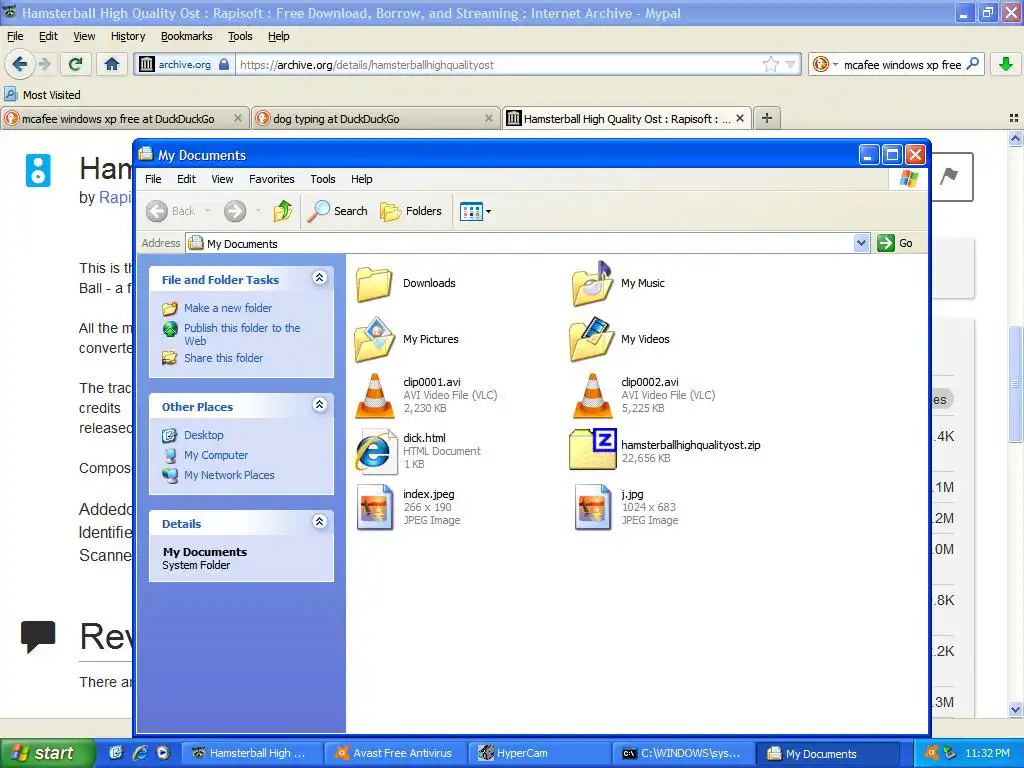Image resolution: width=1024 pixels, height=768 pixels.
Task: Close the dog typing tab
Action: point(488,118)
